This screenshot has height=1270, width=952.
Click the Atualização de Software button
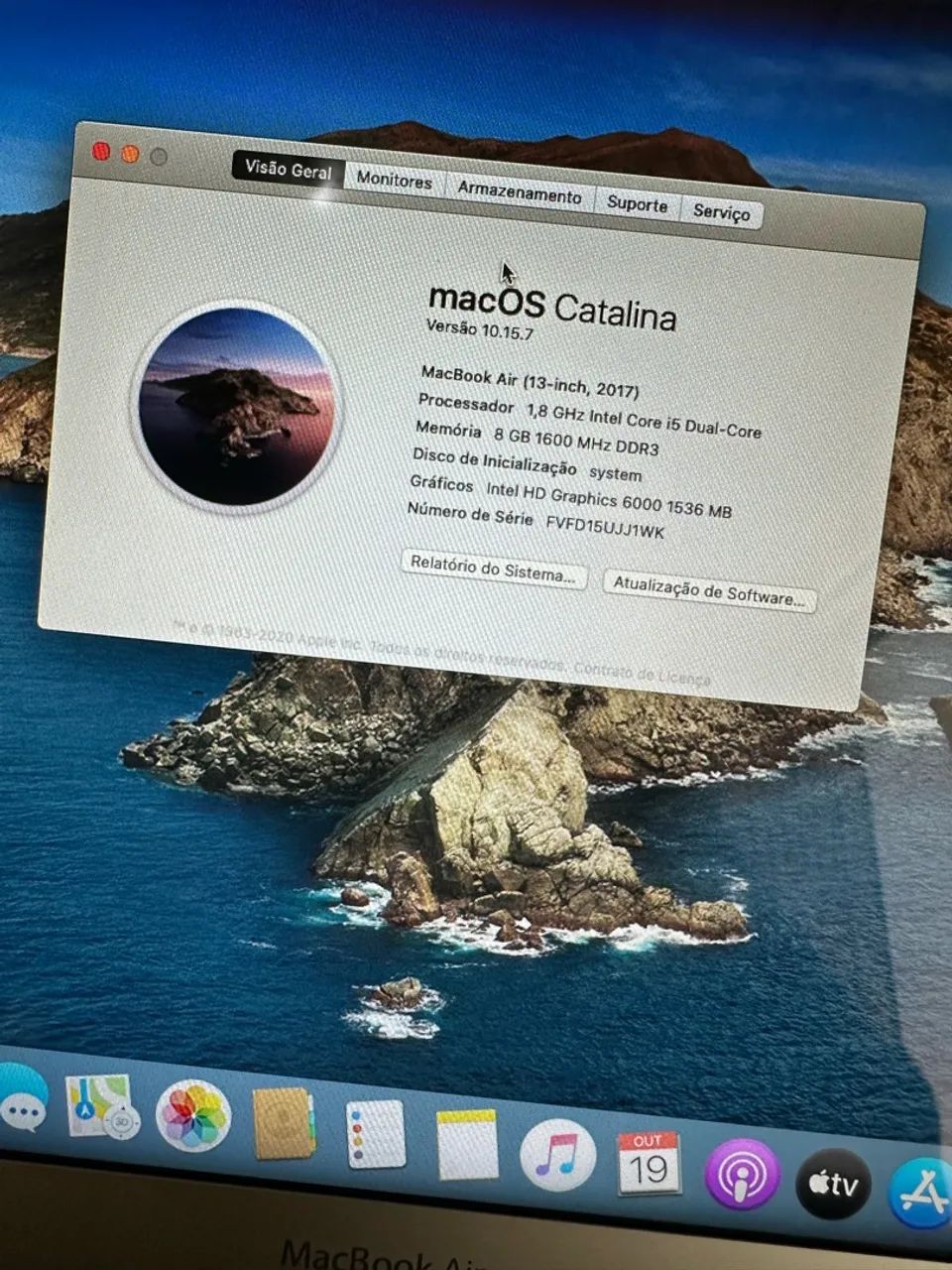[710, 591]
